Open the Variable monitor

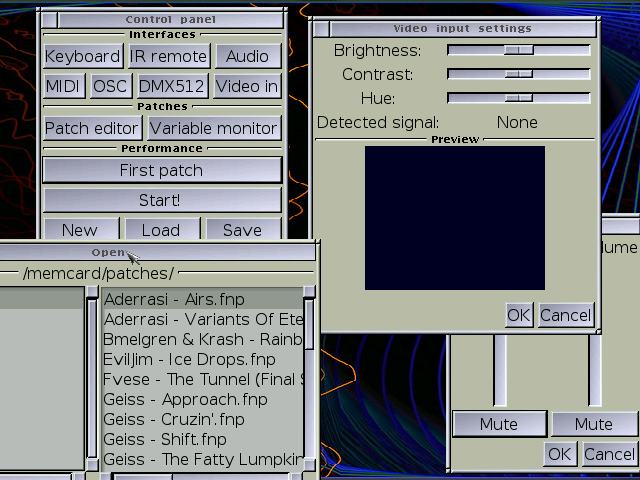pyautogui.click(x=213, y=128)
